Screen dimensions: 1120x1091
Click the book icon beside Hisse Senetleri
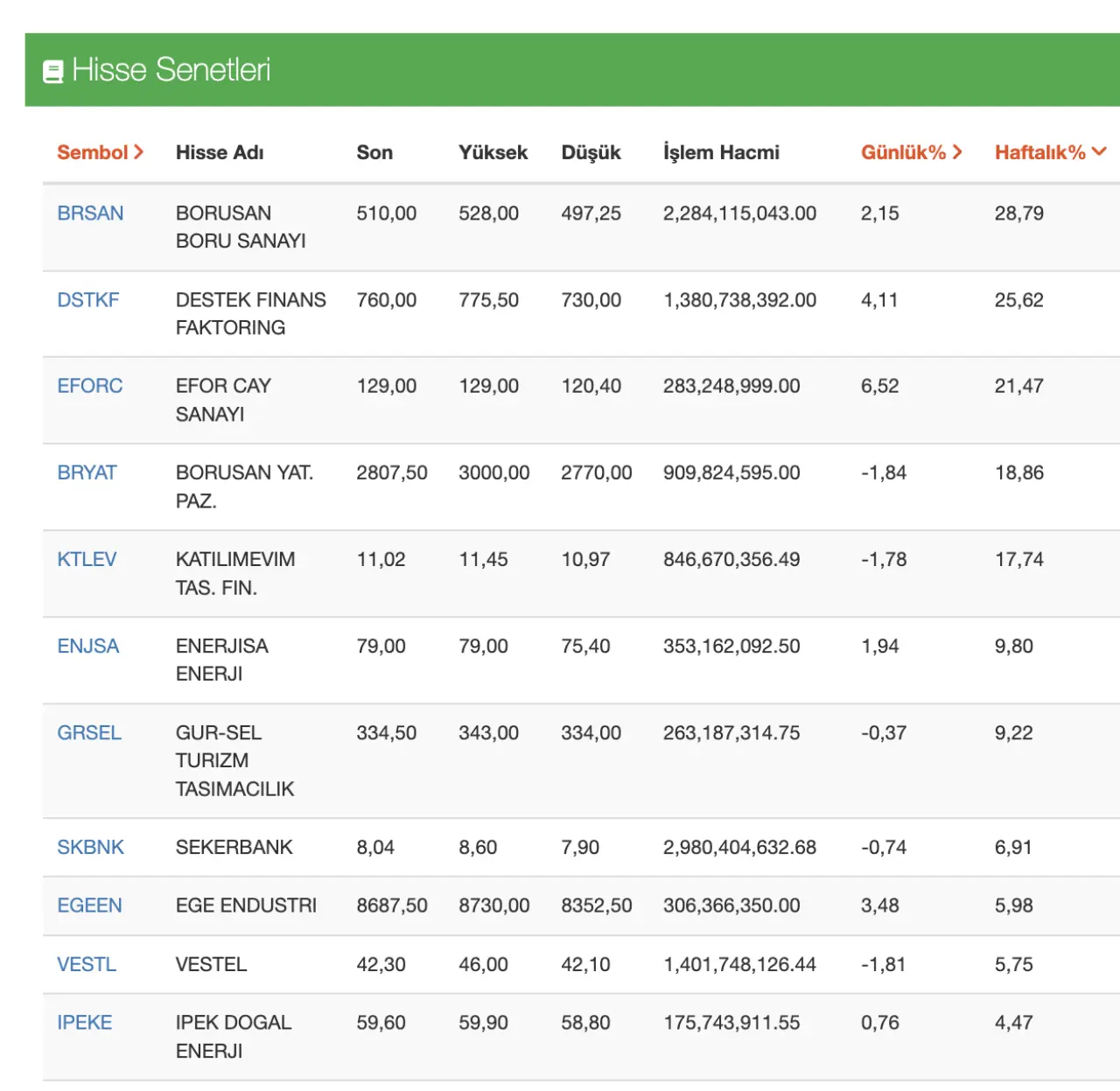point(53,72)
